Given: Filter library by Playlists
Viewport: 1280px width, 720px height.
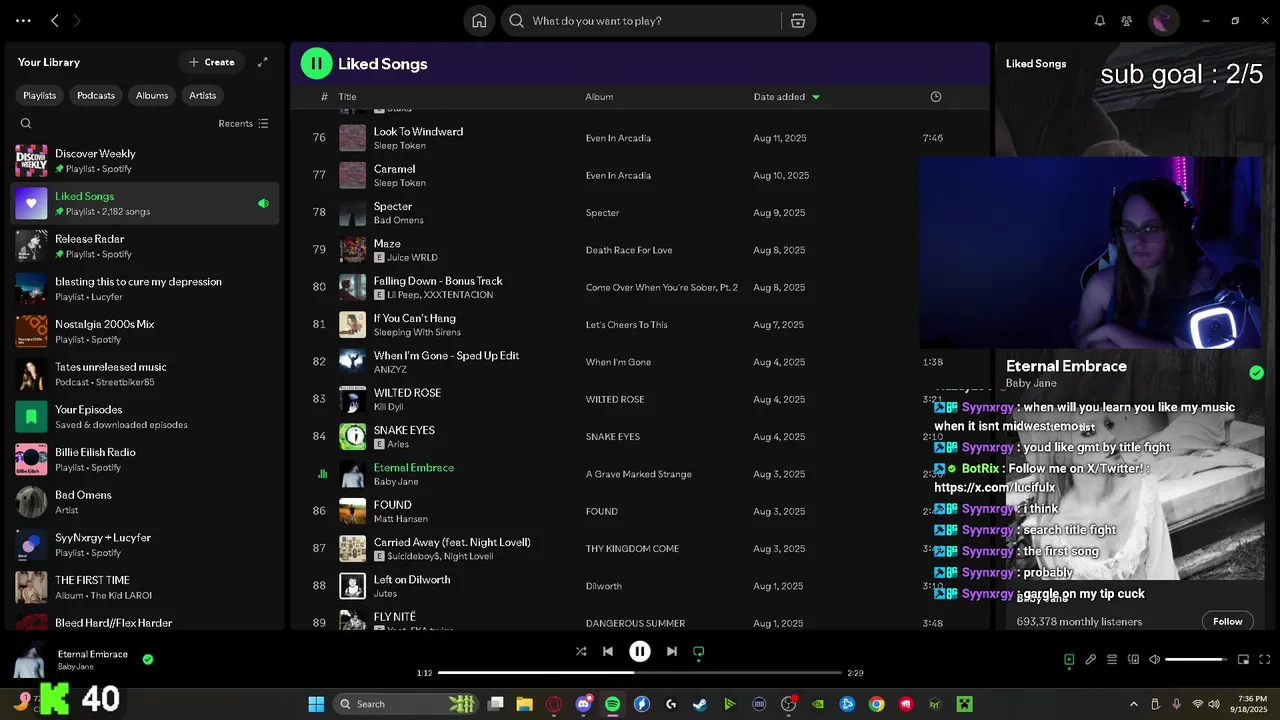Looking at the screenshot, I should coord(40,95).
